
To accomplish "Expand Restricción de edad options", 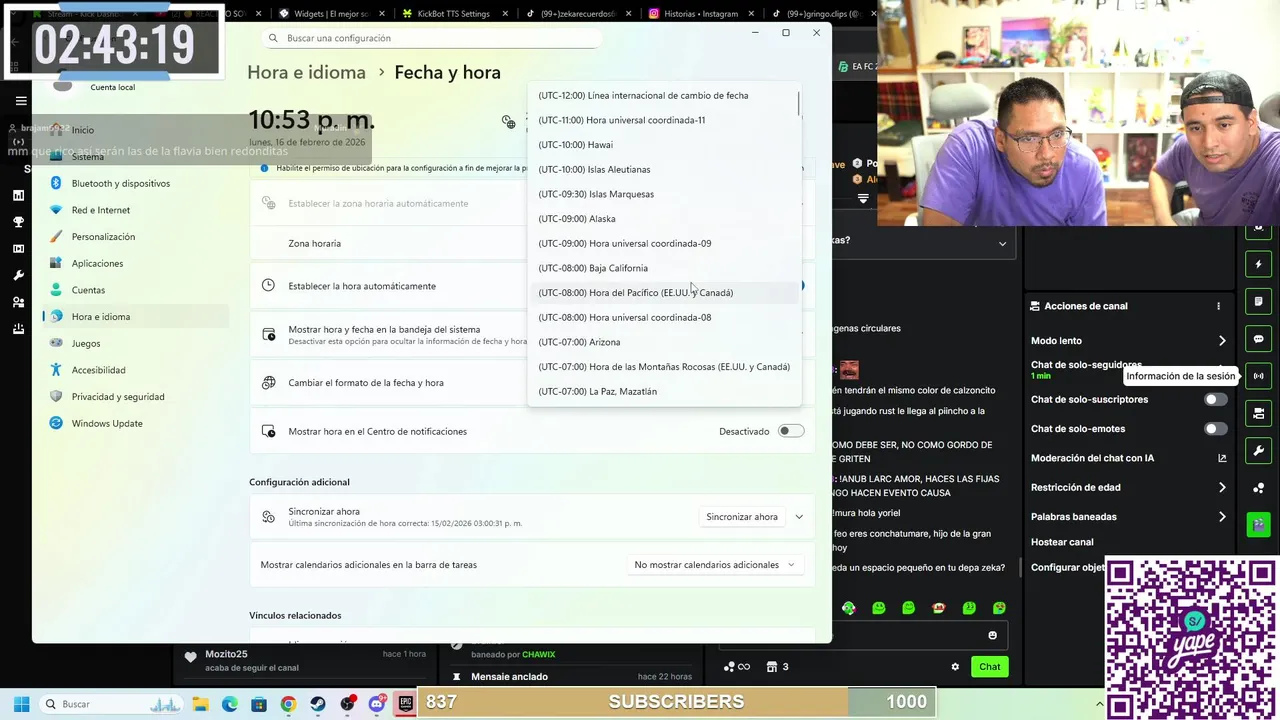I will click(1222, 487).
